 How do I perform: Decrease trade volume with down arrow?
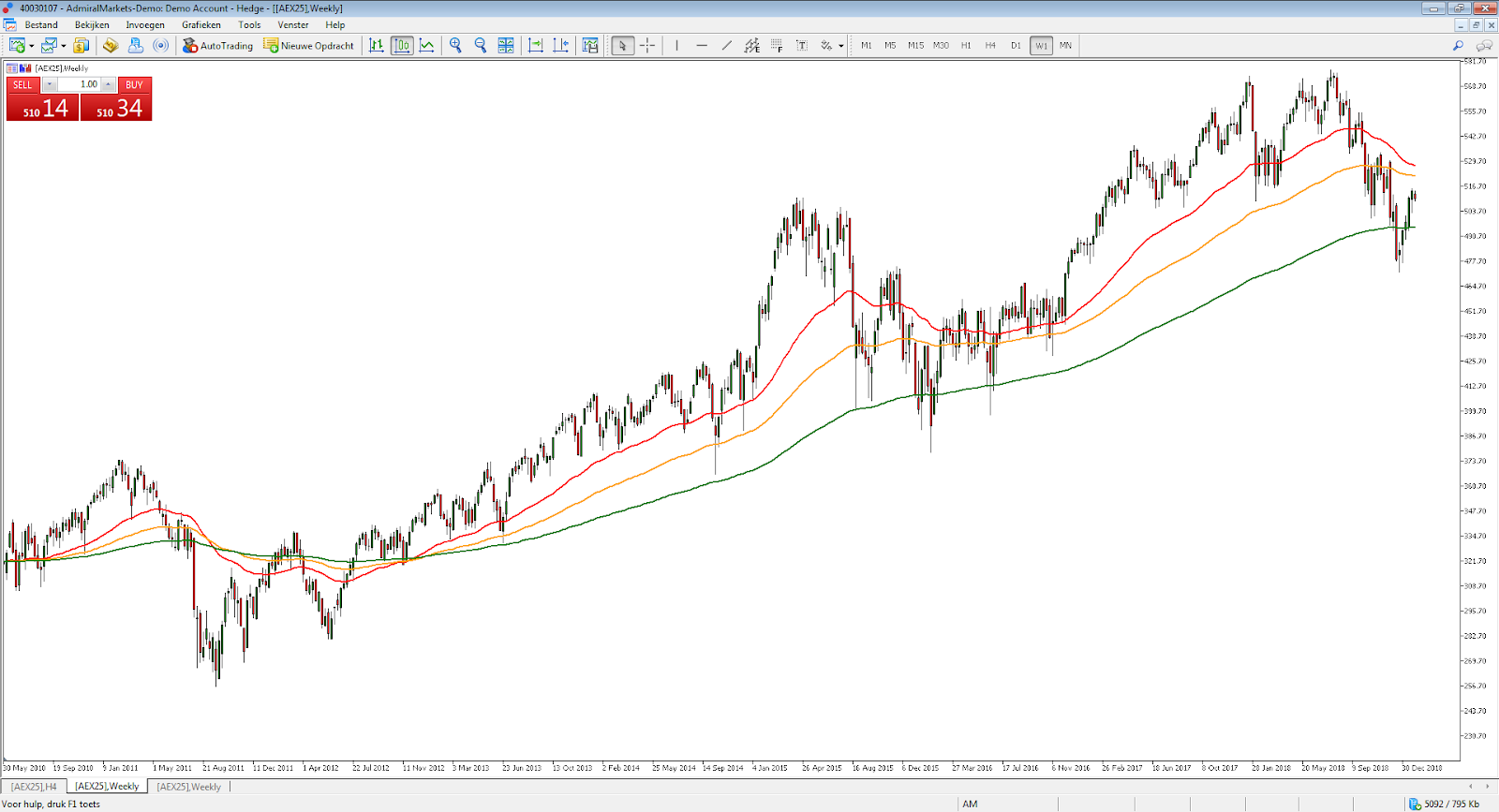tap(50, 84)
